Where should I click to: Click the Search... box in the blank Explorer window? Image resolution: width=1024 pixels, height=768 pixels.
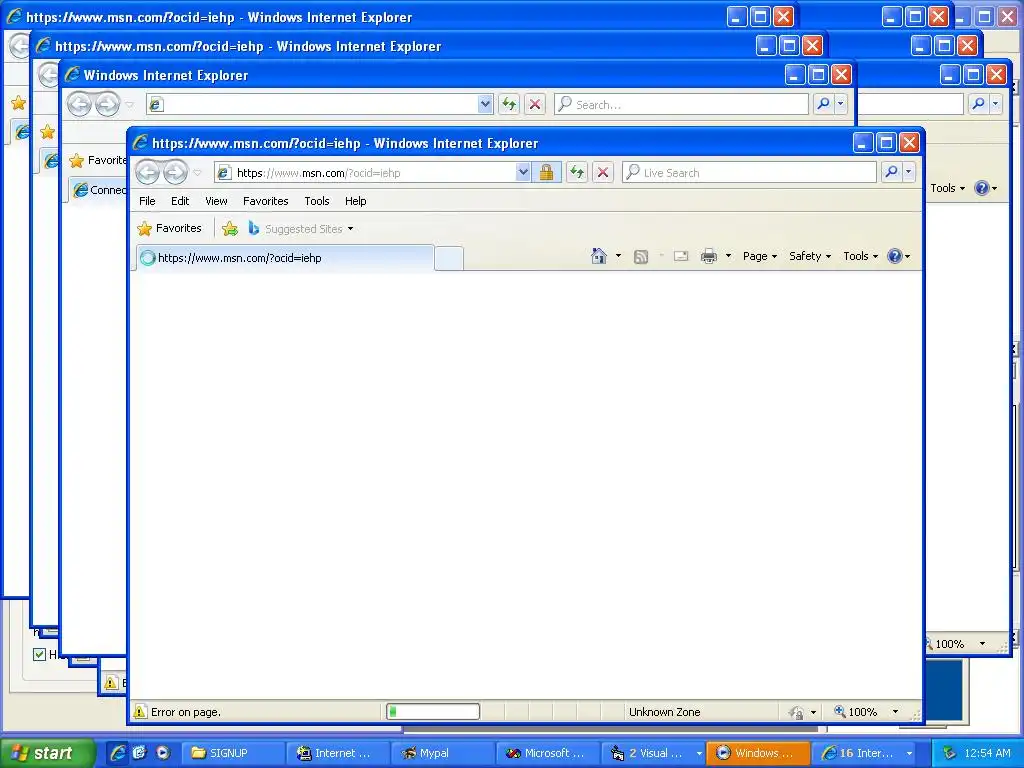pyautogui.click(x=681, y=104)
